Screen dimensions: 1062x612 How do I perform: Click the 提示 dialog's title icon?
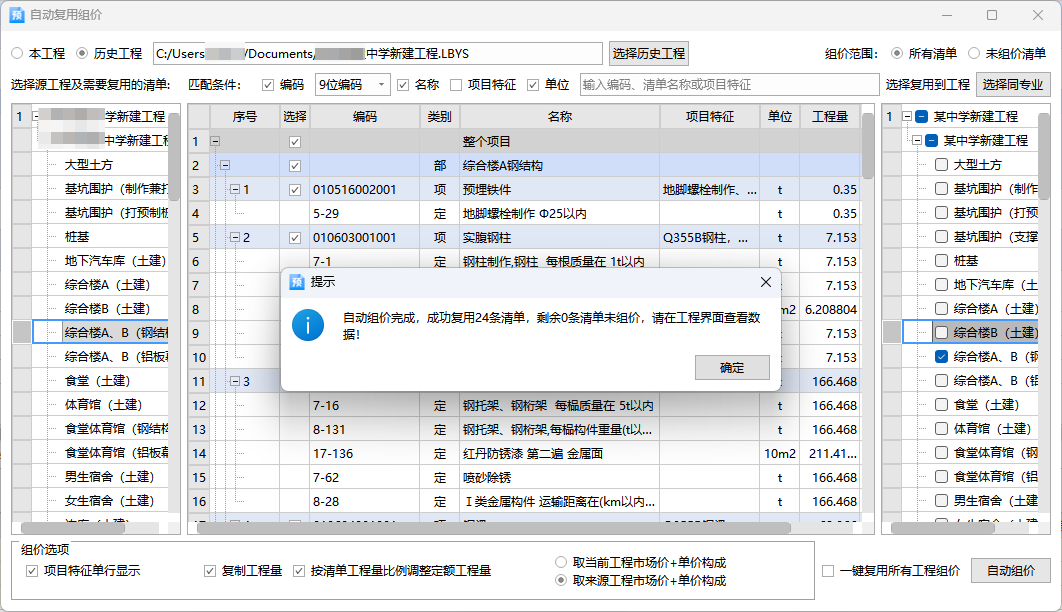pos(296,282)
